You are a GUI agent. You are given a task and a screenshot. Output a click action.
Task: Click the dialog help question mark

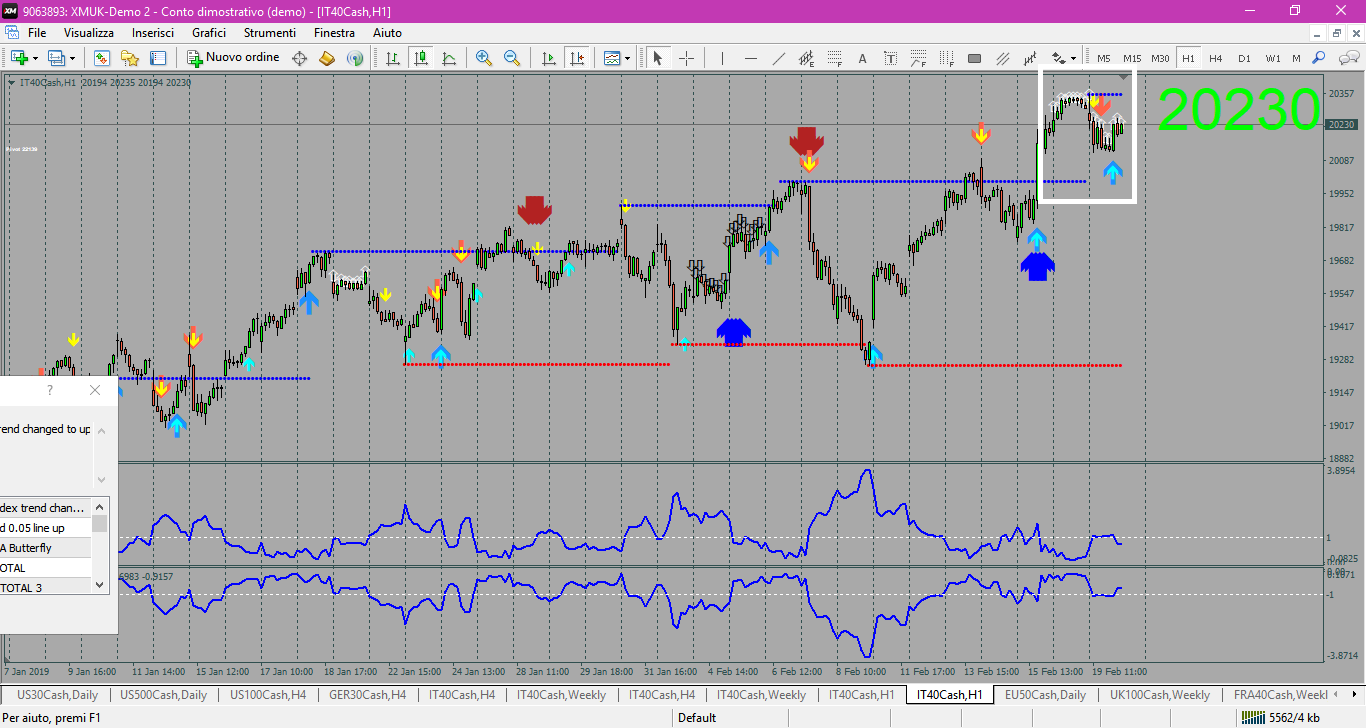click(x=50, y=390)
